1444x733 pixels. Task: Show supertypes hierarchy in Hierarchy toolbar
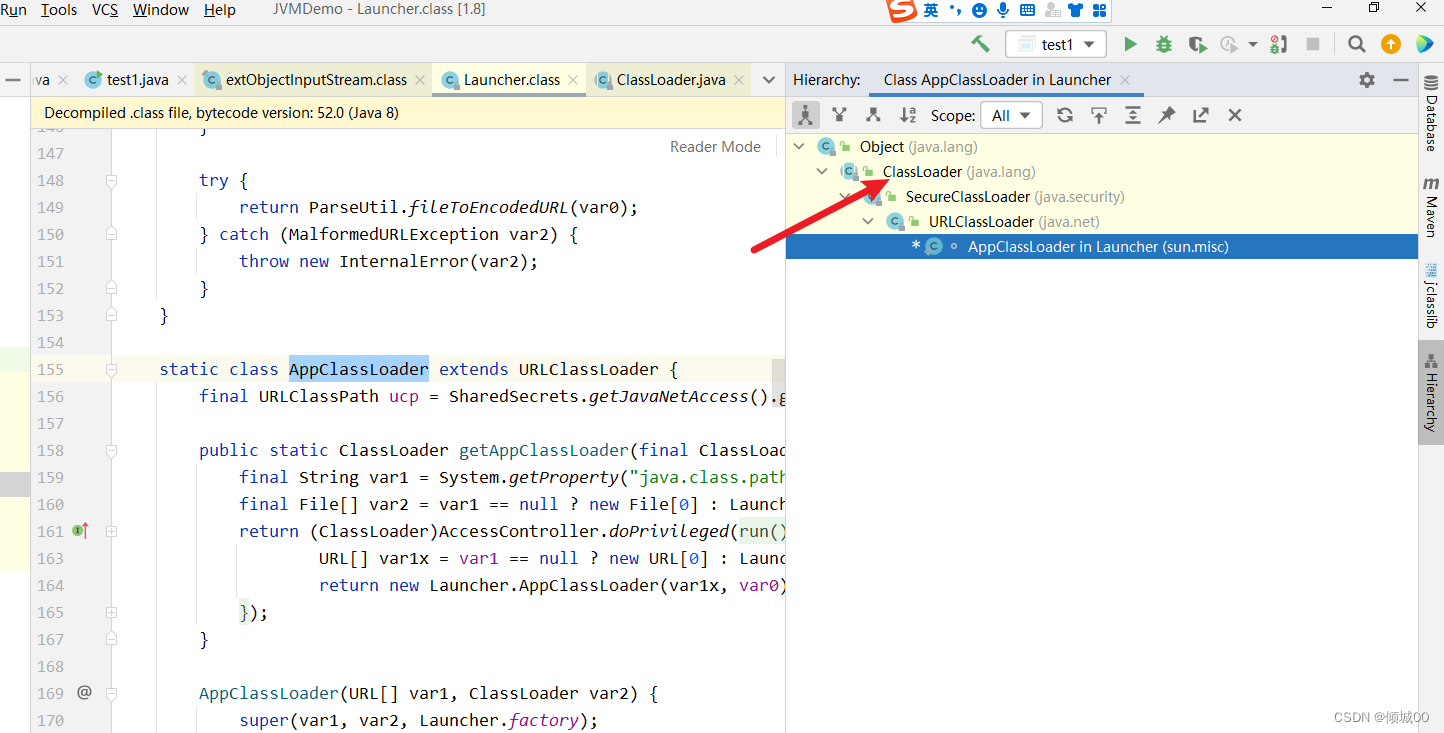[839, 115]
